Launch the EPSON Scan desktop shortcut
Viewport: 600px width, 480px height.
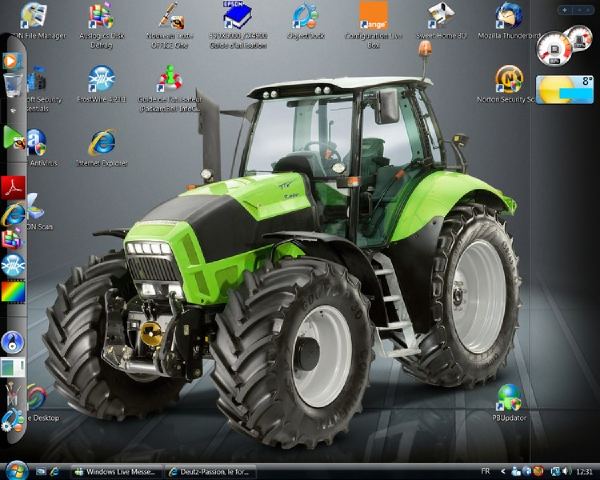(36, 212)
